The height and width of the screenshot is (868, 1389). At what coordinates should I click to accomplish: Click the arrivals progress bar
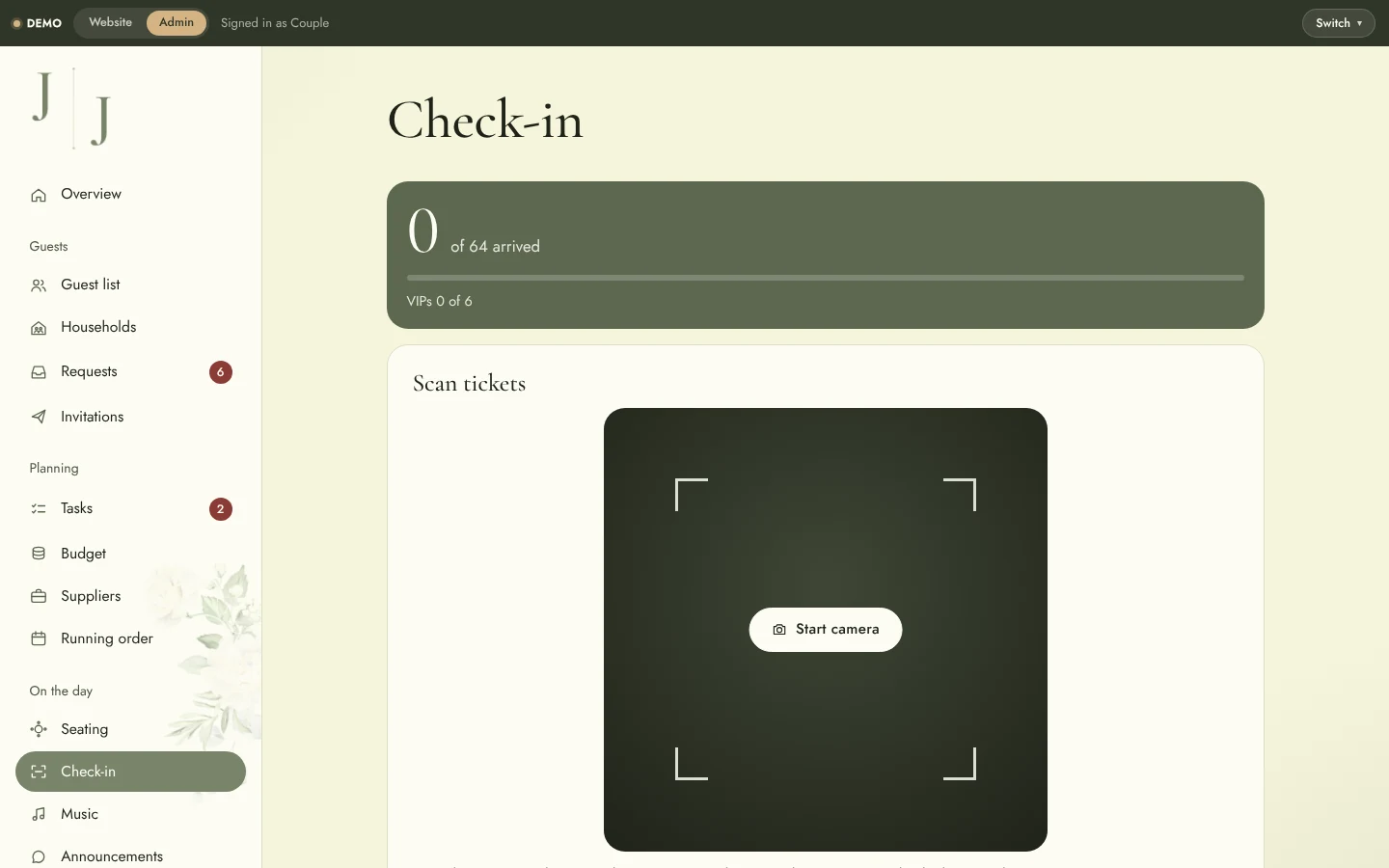826,278
